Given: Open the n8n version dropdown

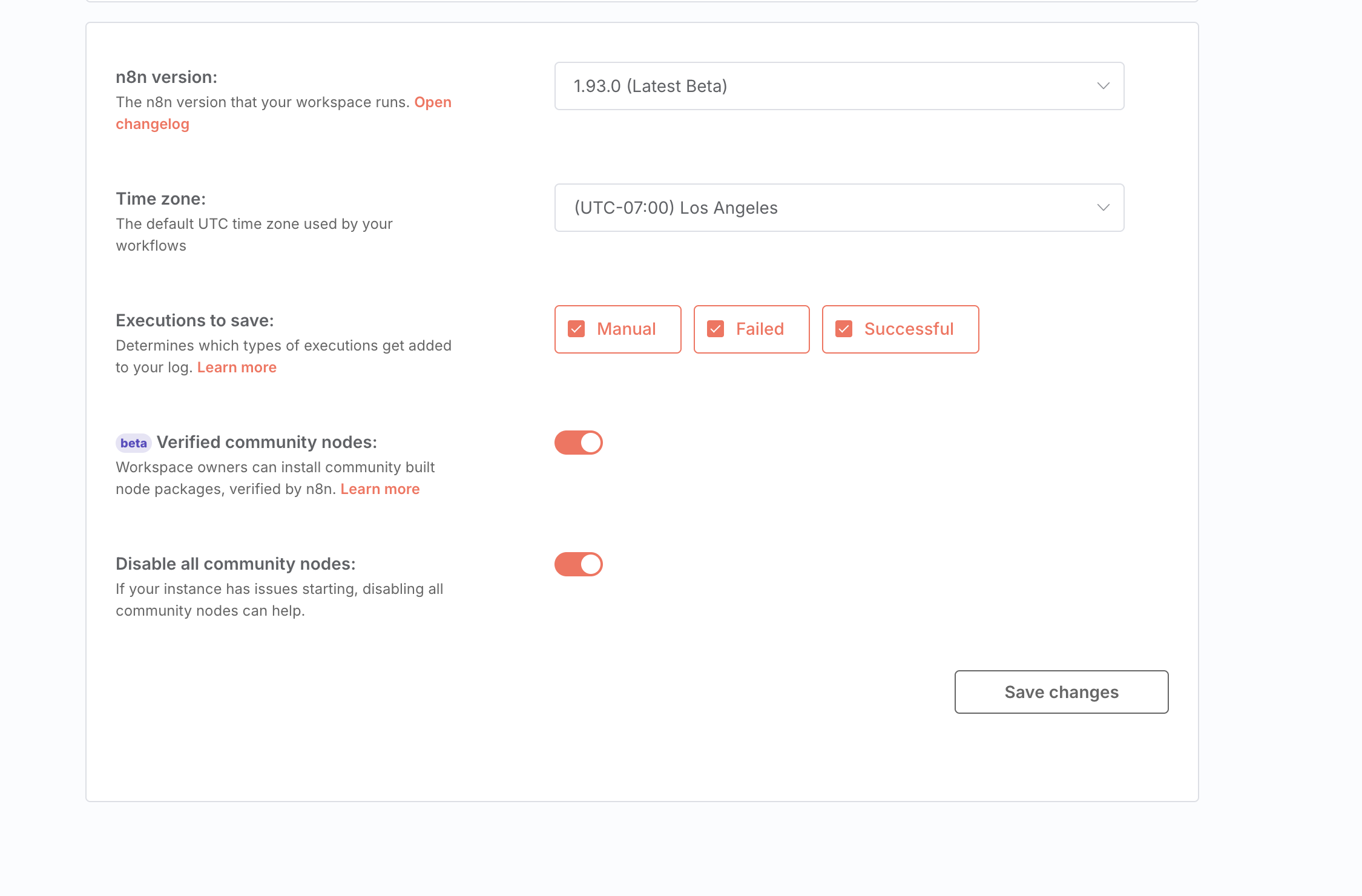Looking at the screenshot, I should 838,86.
